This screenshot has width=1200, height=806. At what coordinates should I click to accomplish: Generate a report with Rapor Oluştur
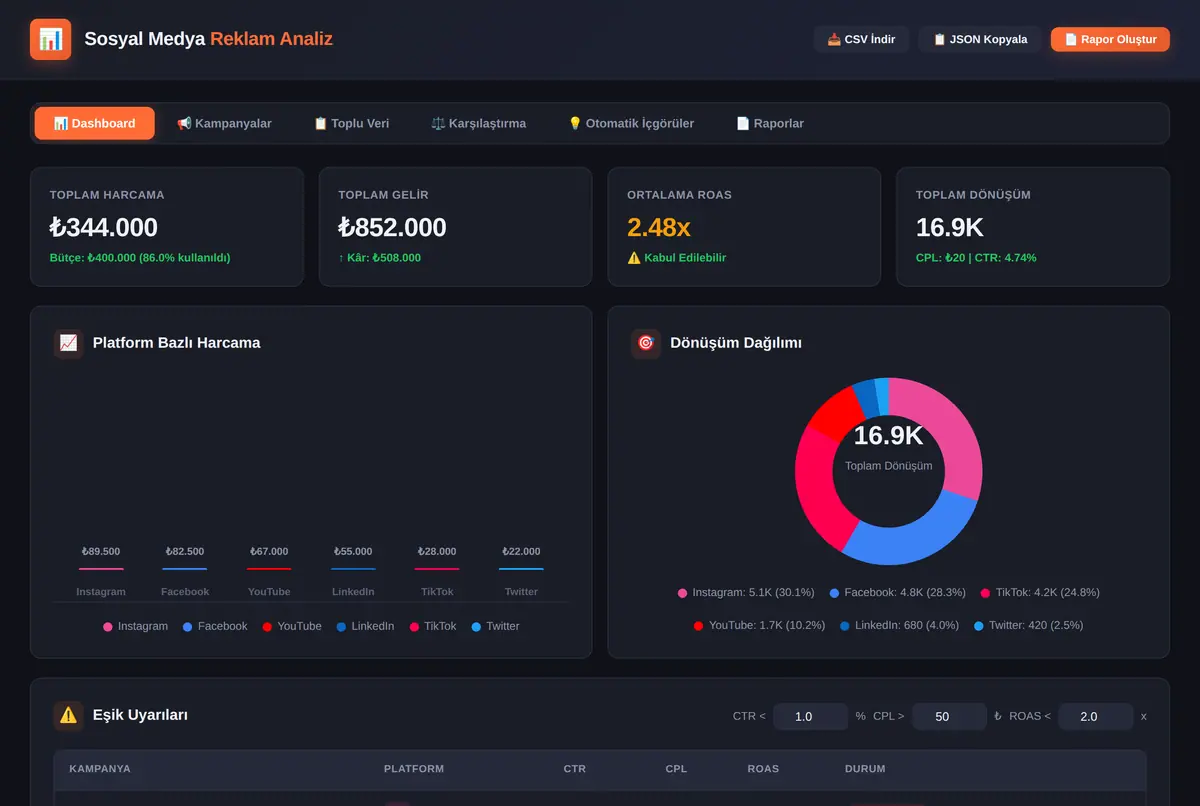(1110, 39)
